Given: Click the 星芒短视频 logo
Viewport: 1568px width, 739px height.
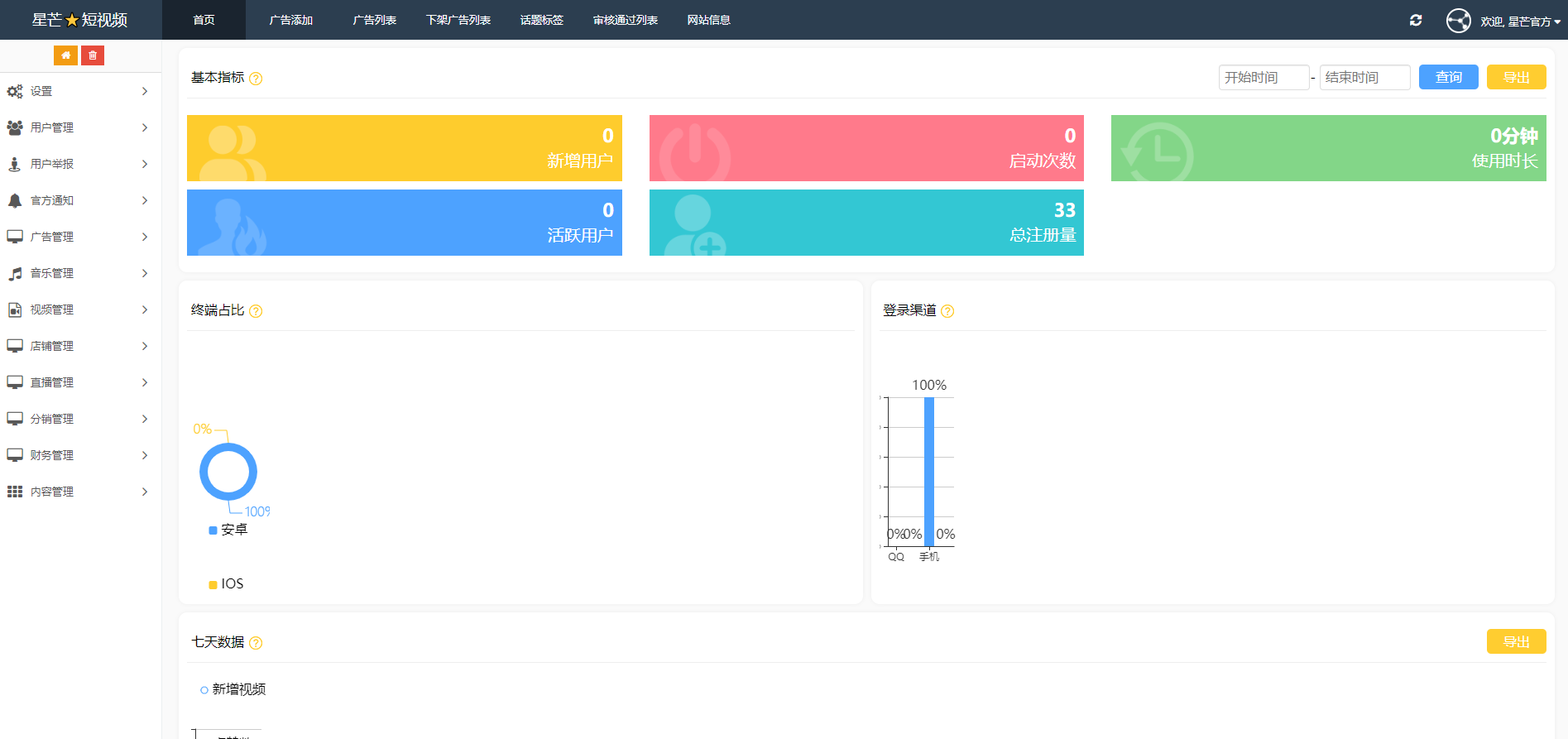Looking at the screenshot, I should 80,20.
